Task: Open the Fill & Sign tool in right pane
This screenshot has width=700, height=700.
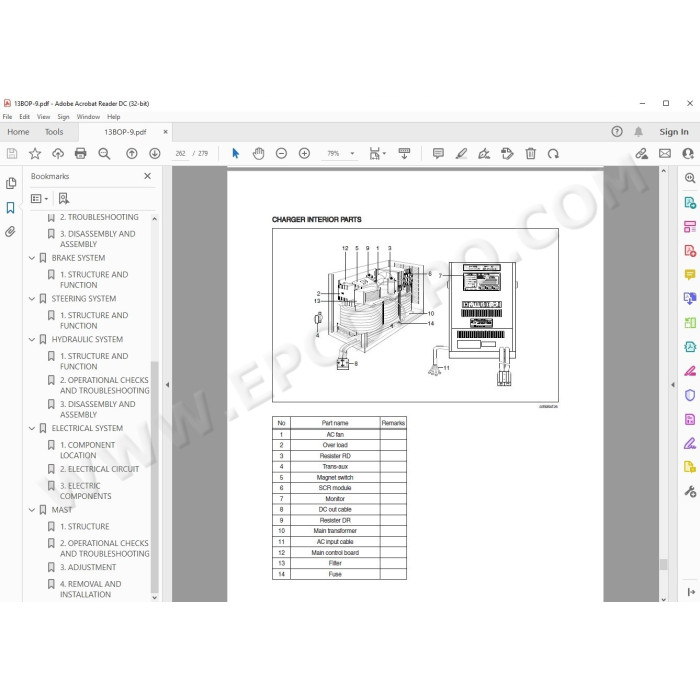Action: pos(690,443)
